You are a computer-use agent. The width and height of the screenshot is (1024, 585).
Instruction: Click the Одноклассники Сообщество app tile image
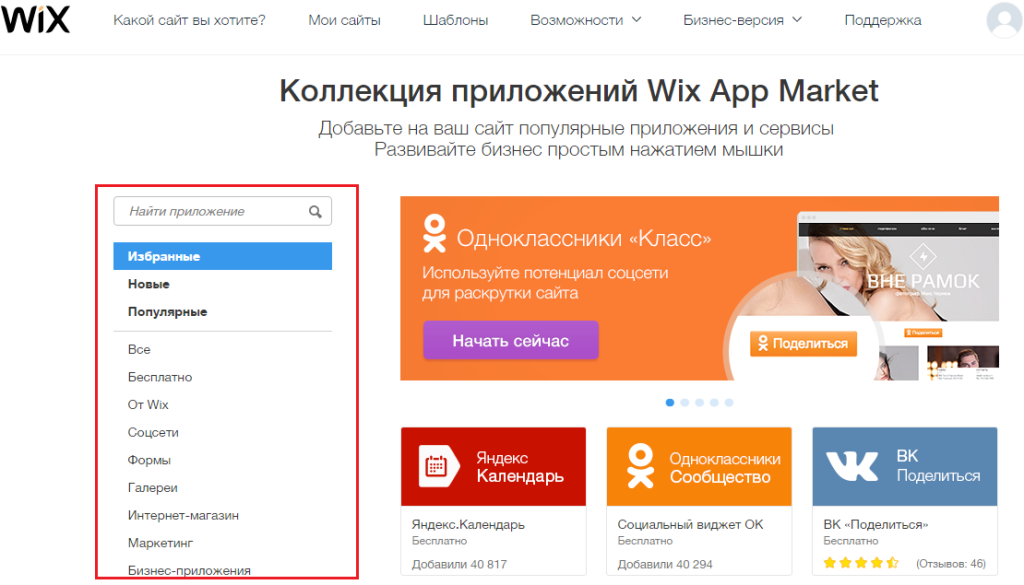coord(699,467)
